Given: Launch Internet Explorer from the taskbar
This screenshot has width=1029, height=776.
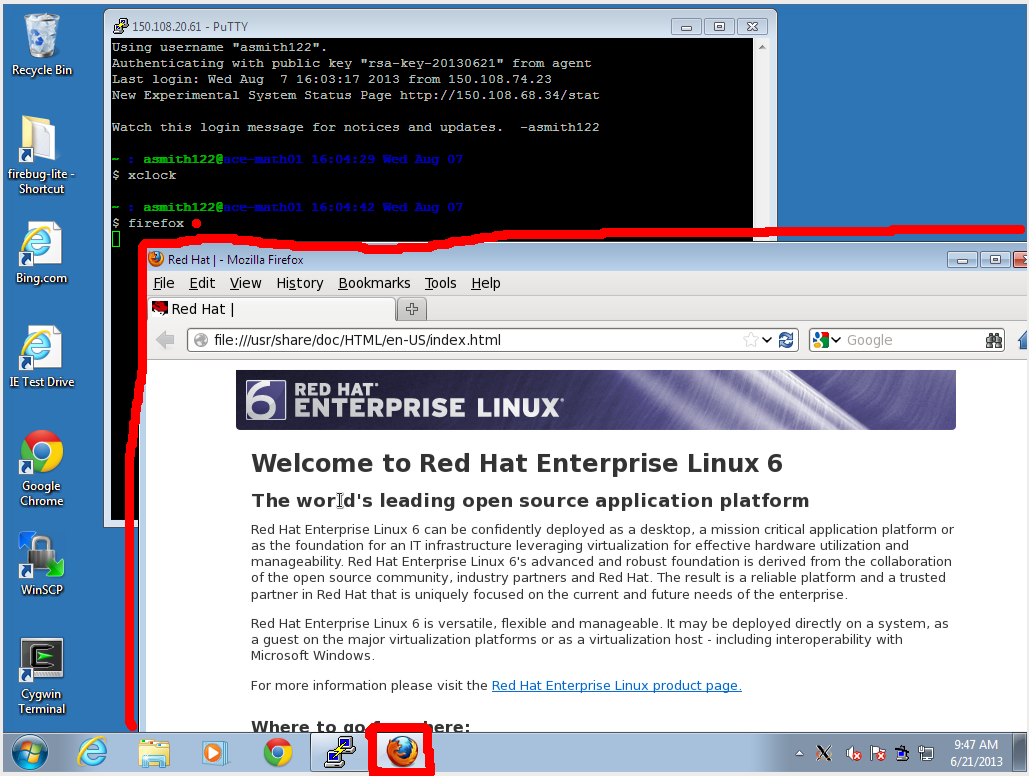Looking at the screenshot, I should (93, 752).
